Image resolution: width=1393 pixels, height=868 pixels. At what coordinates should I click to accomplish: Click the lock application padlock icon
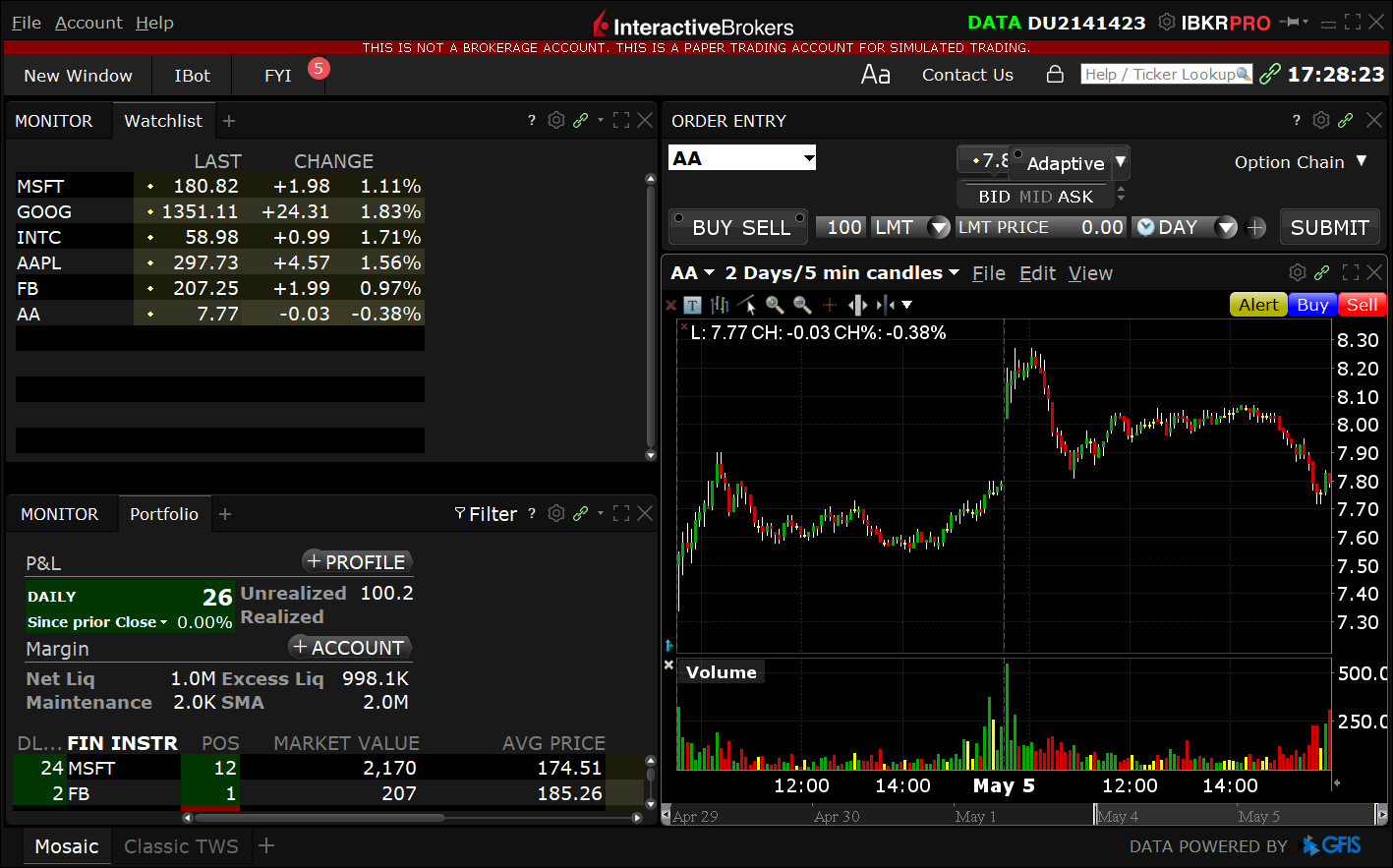(x=1055, y=75)
